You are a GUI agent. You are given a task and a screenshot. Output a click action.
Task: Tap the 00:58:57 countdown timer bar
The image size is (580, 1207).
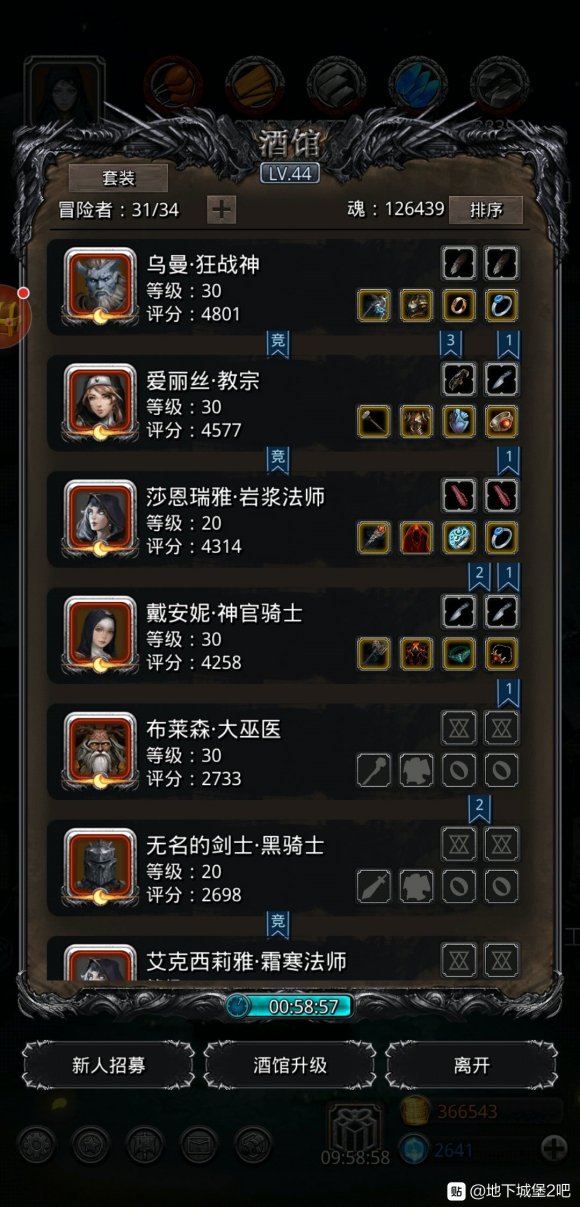pos(290,1005)
